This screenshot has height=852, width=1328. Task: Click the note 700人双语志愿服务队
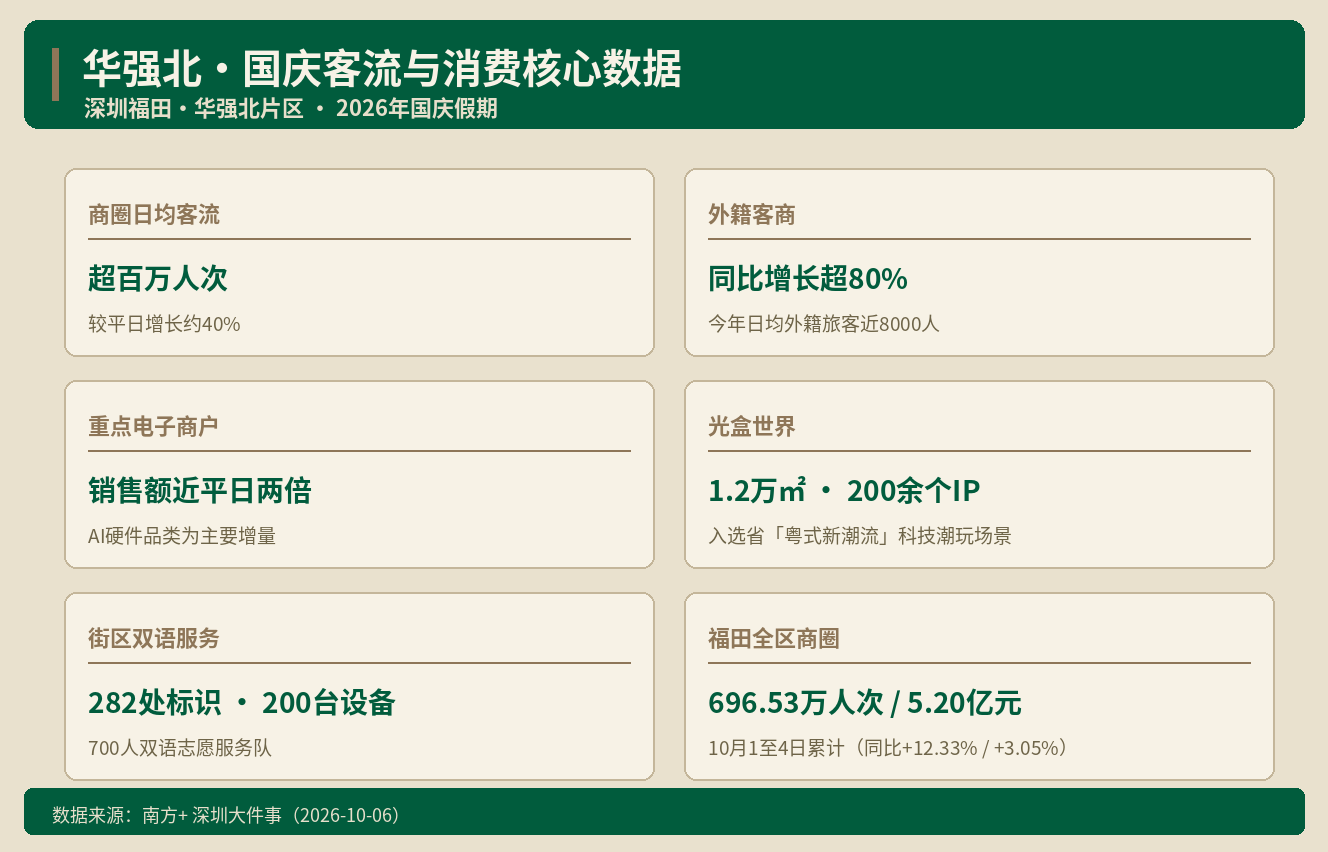(180, 748)
